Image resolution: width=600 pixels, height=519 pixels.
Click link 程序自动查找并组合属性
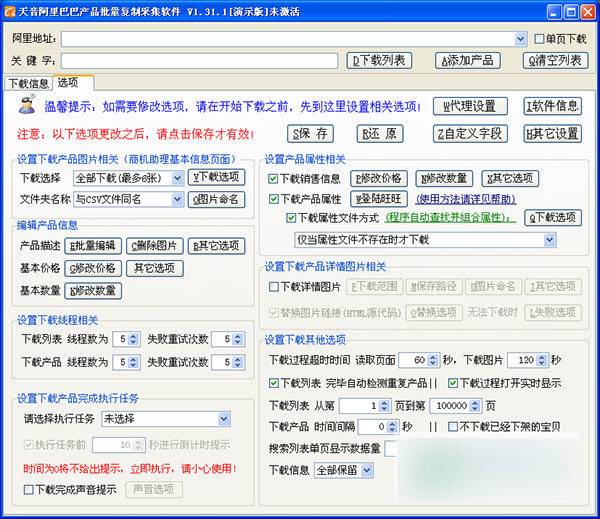450,218
